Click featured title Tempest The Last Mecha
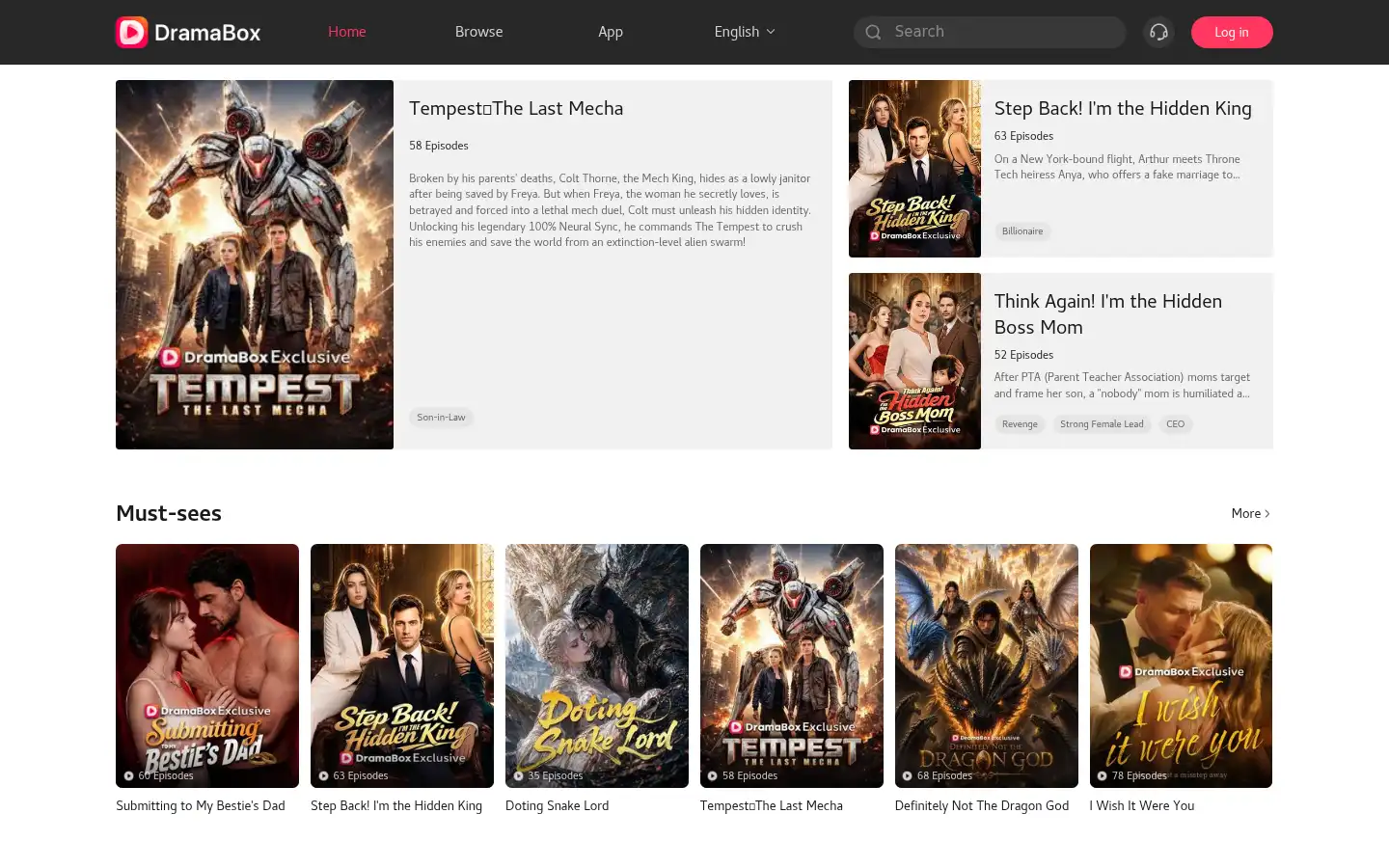The image size is (1389, 868). [516, 108]
